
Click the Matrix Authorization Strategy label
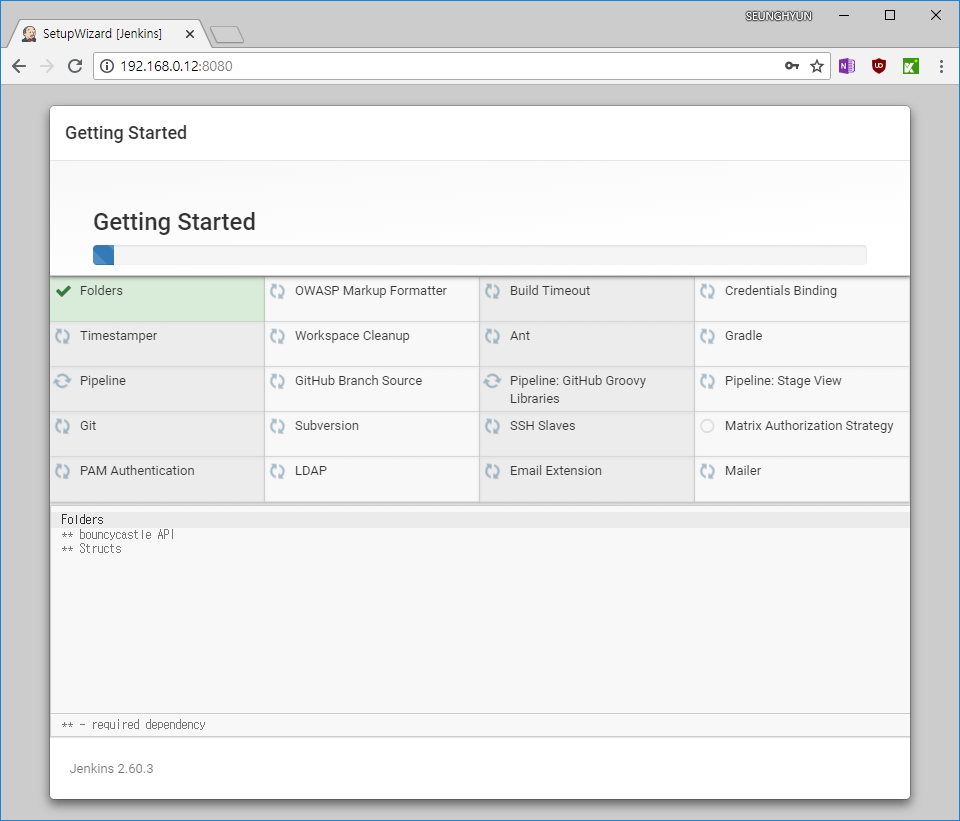[x=809, y=425]
